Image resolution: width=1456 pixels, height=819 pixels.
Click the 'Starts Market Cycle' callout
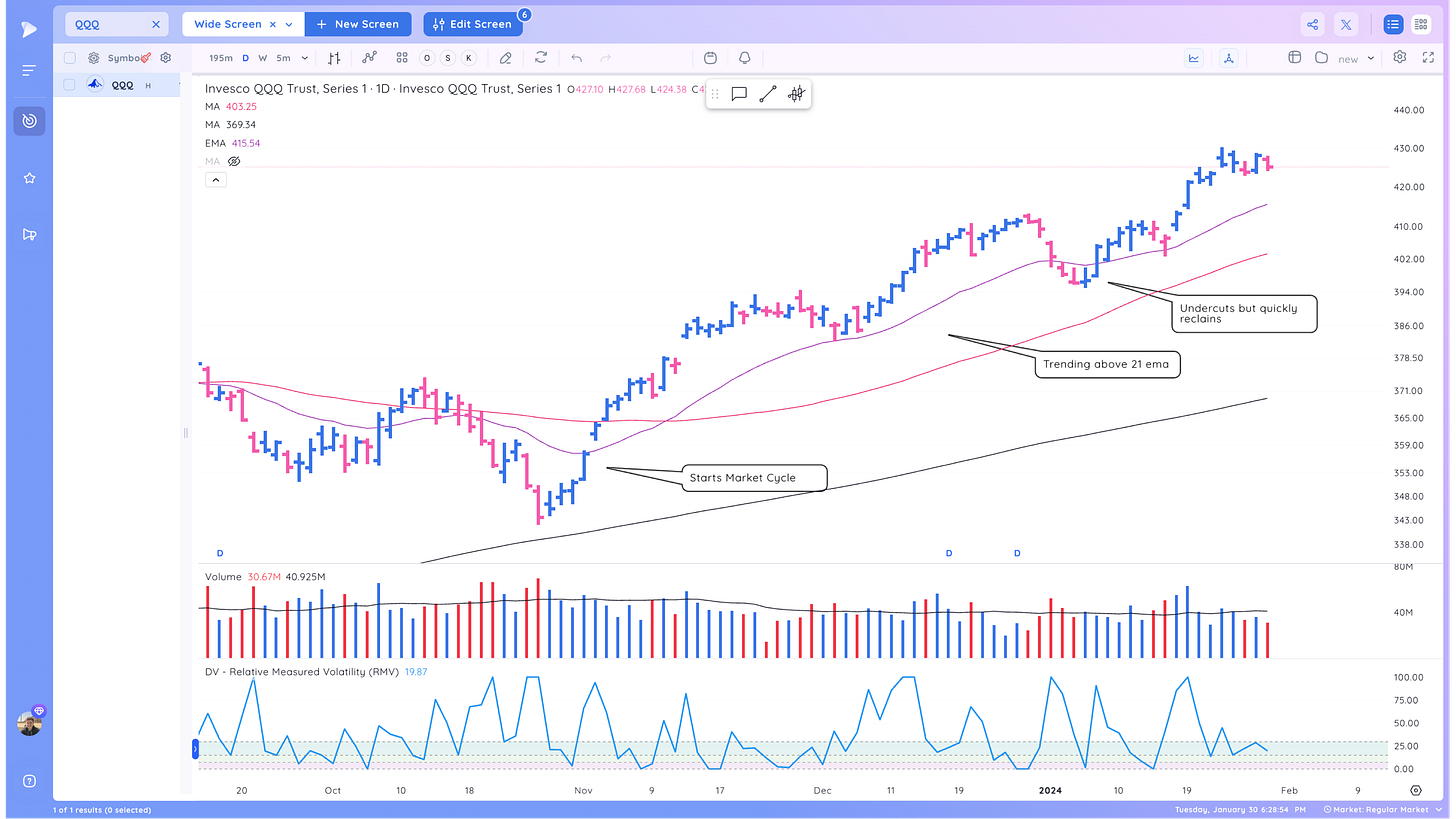(x=754, y=478)
